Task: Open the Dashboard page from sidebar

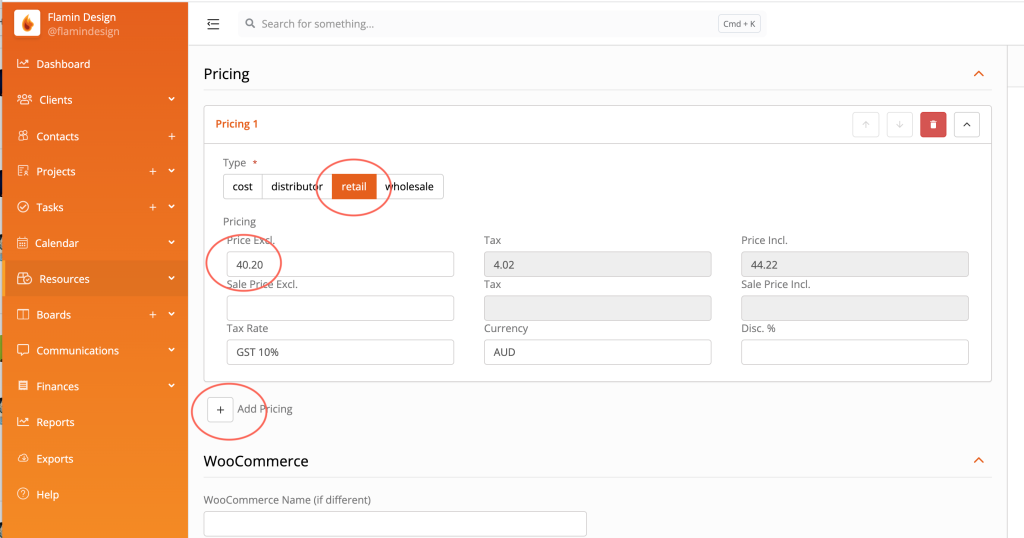Action: pos(63,64)
